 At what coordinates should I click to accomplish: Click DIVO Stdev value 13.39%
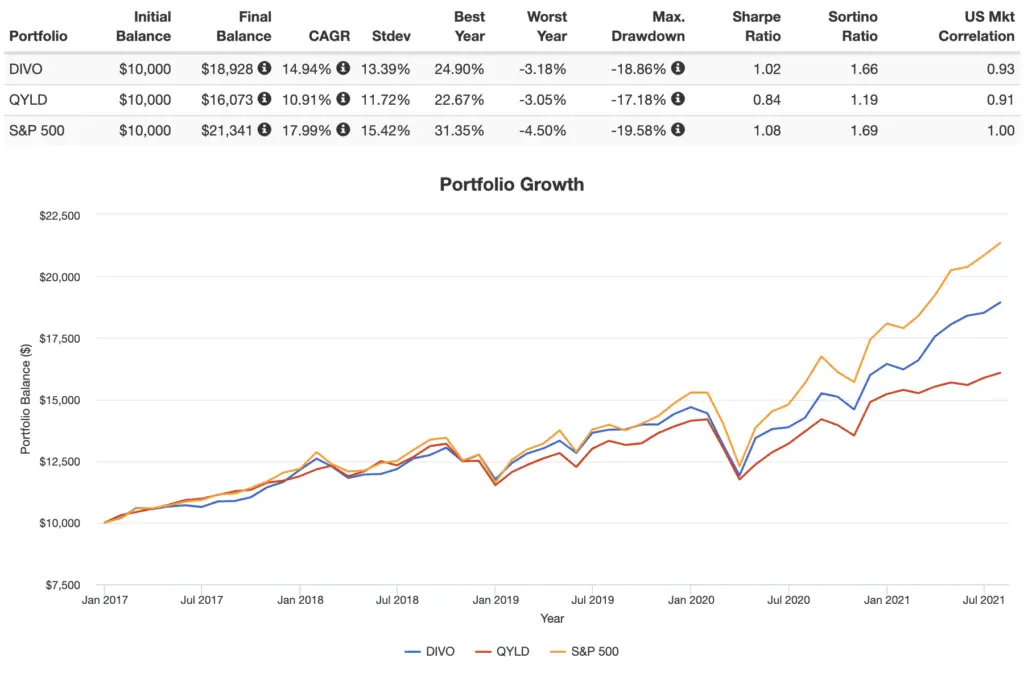pos(385,69)
